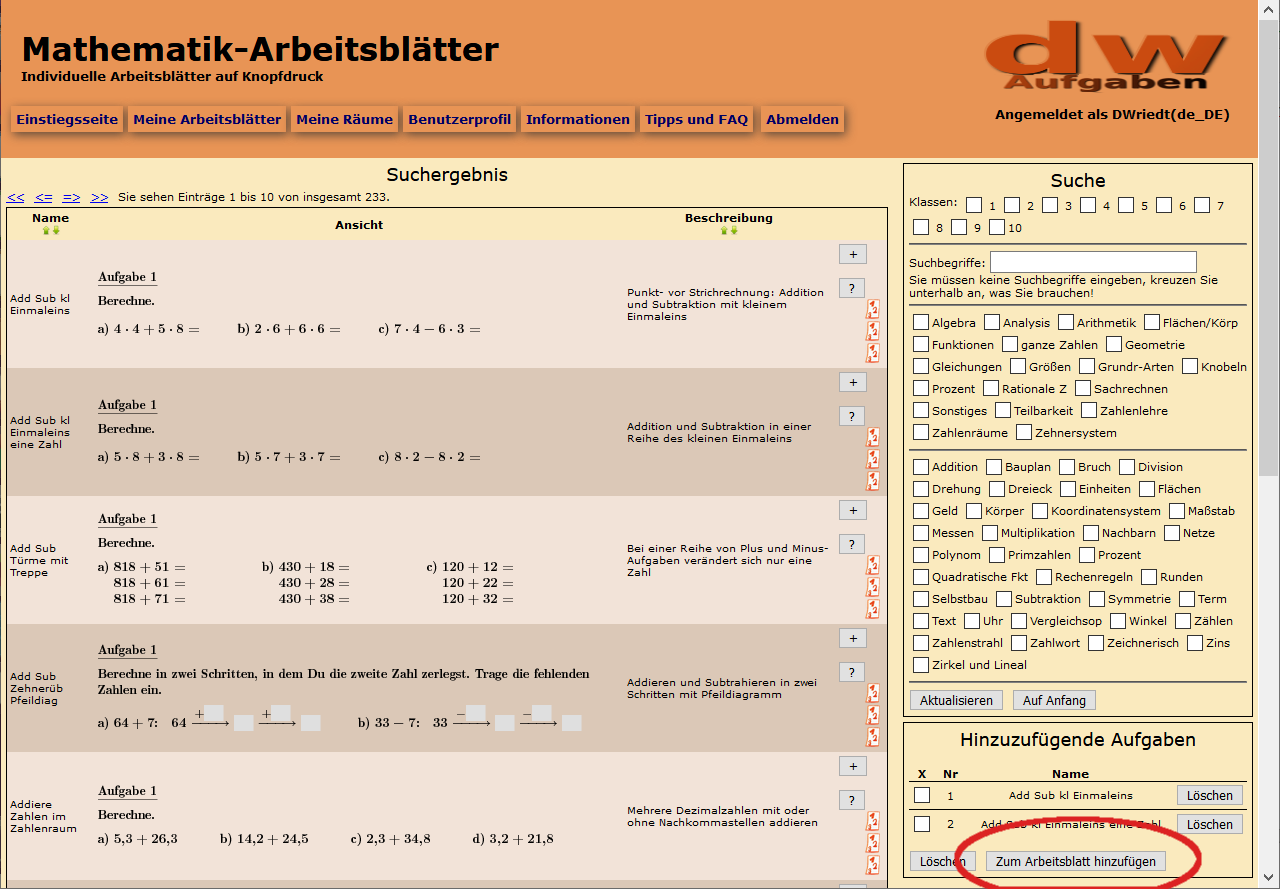Open bottom red sheet icon in Türme mit Treppe row

click(873, 608)
